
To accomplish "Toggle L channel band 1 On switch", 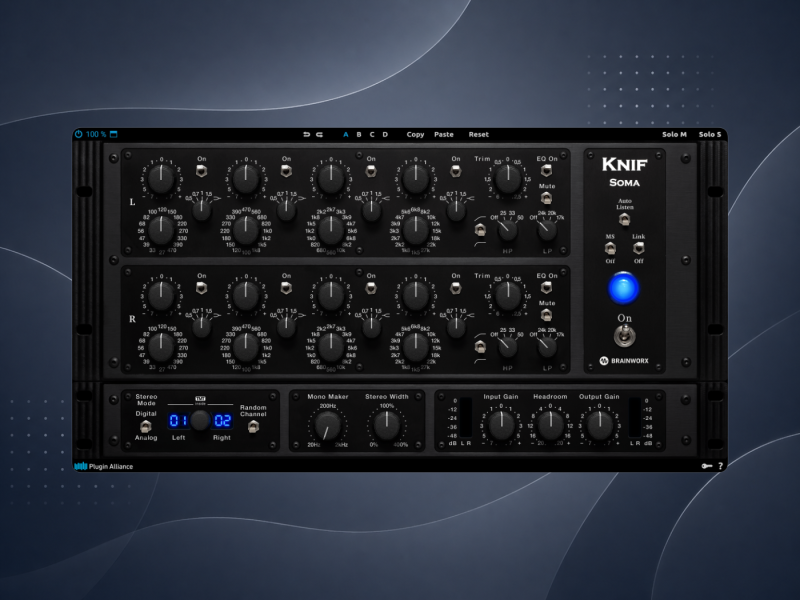I will 202,171.
